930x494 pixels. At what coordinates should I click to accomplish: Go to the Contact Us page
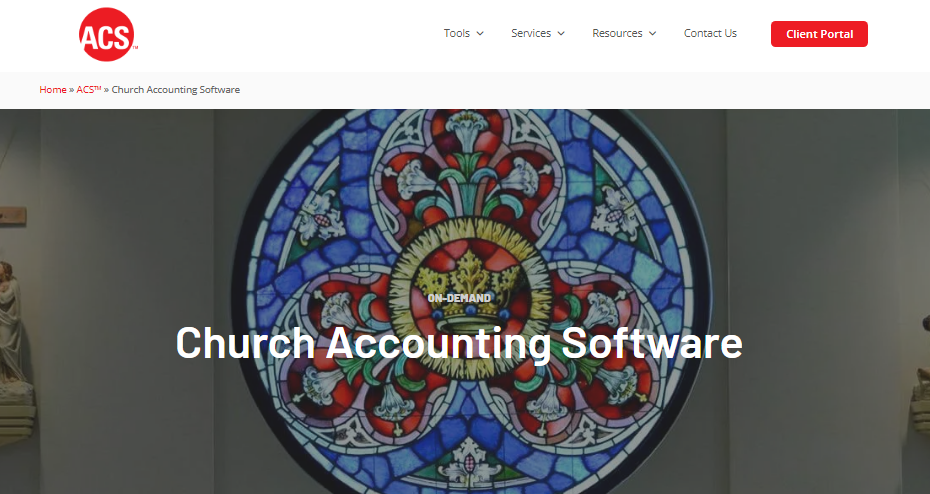[710, 33]
